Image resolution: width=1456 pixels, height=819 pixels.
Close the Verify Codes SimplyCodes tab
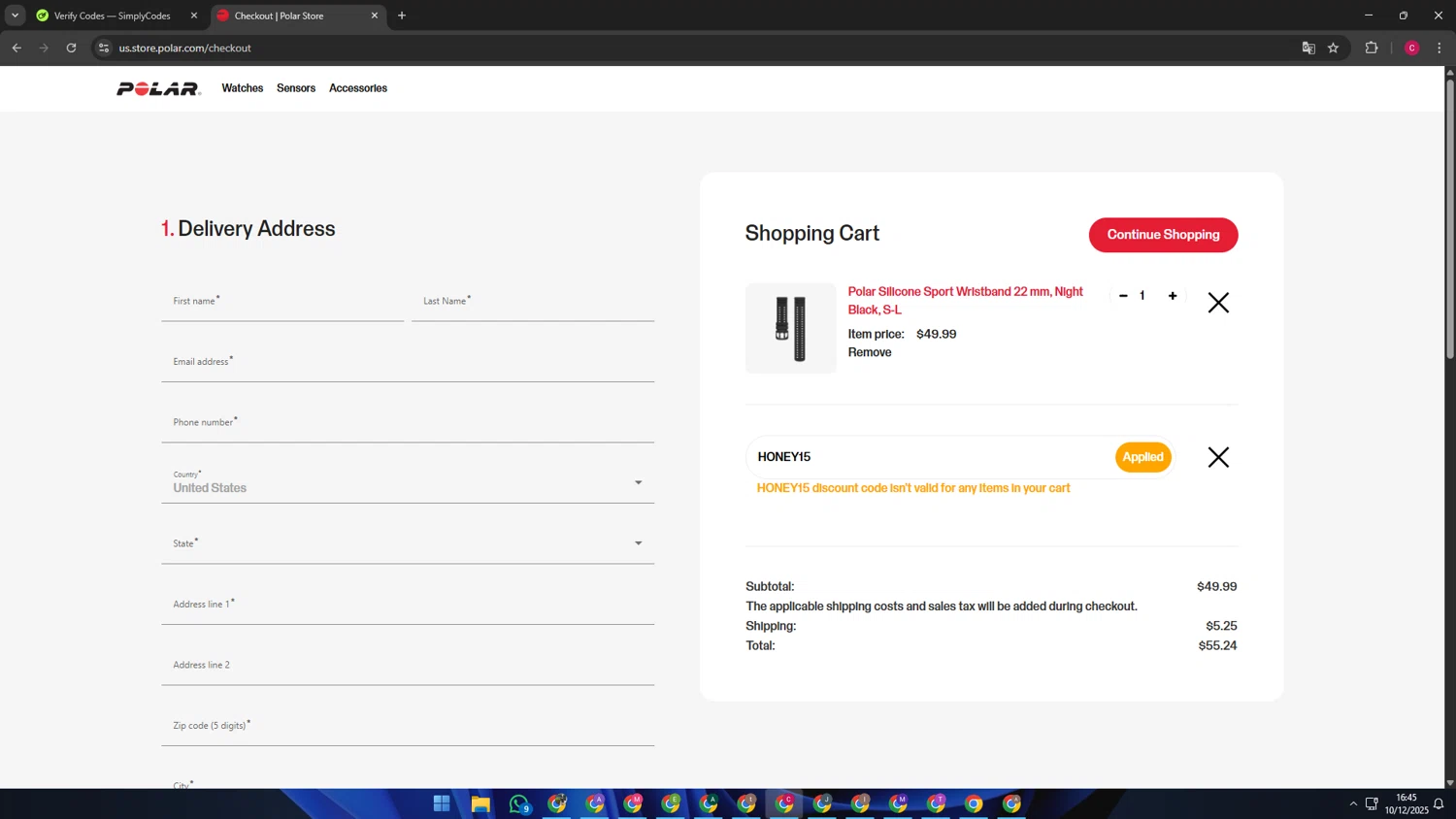194,16
